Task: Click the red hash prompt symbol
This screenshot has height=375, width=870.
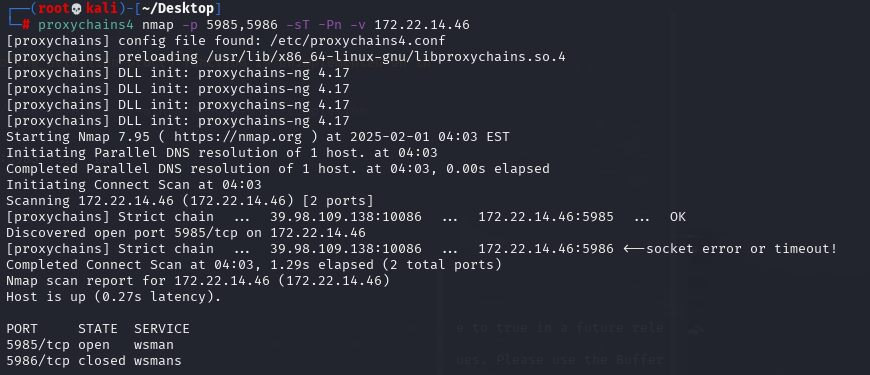Action: (26, 25)
